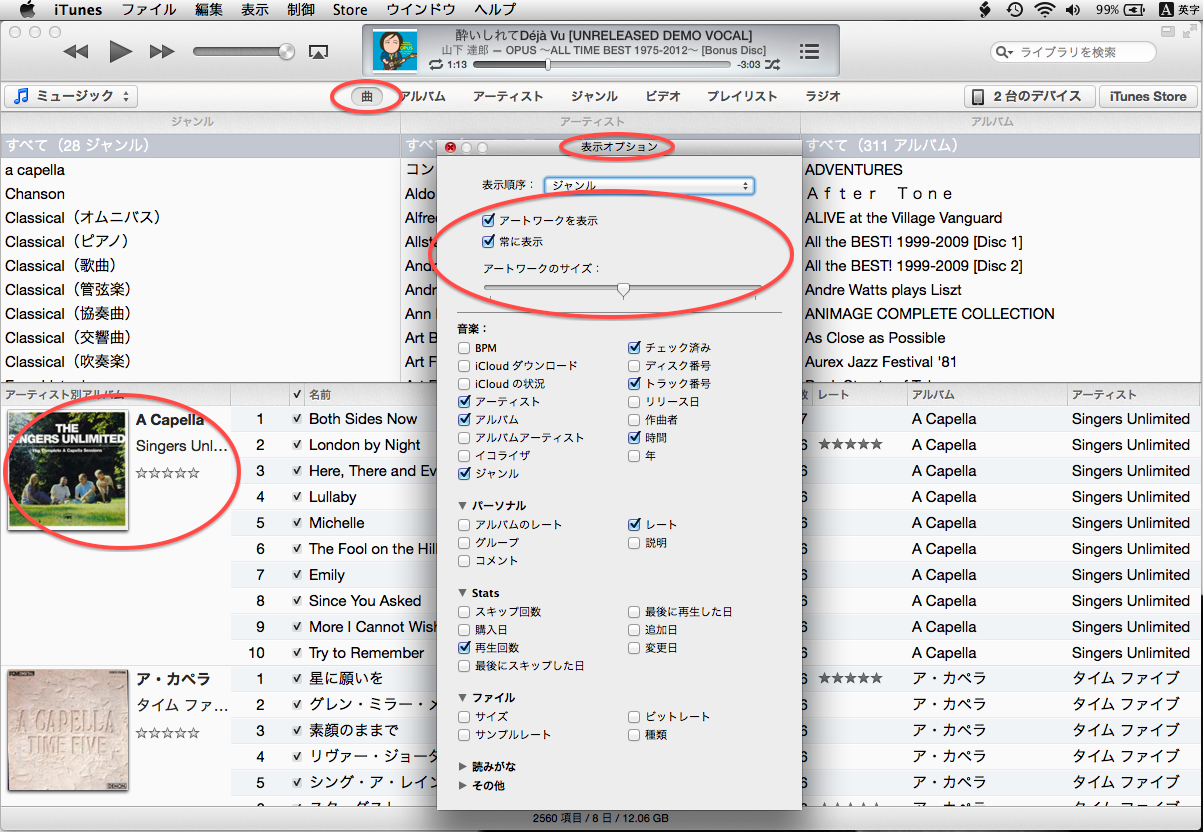Open the Wi-Fi status icon
This screenshot has height=832, width=1203.
click(x=1045, y=10)
